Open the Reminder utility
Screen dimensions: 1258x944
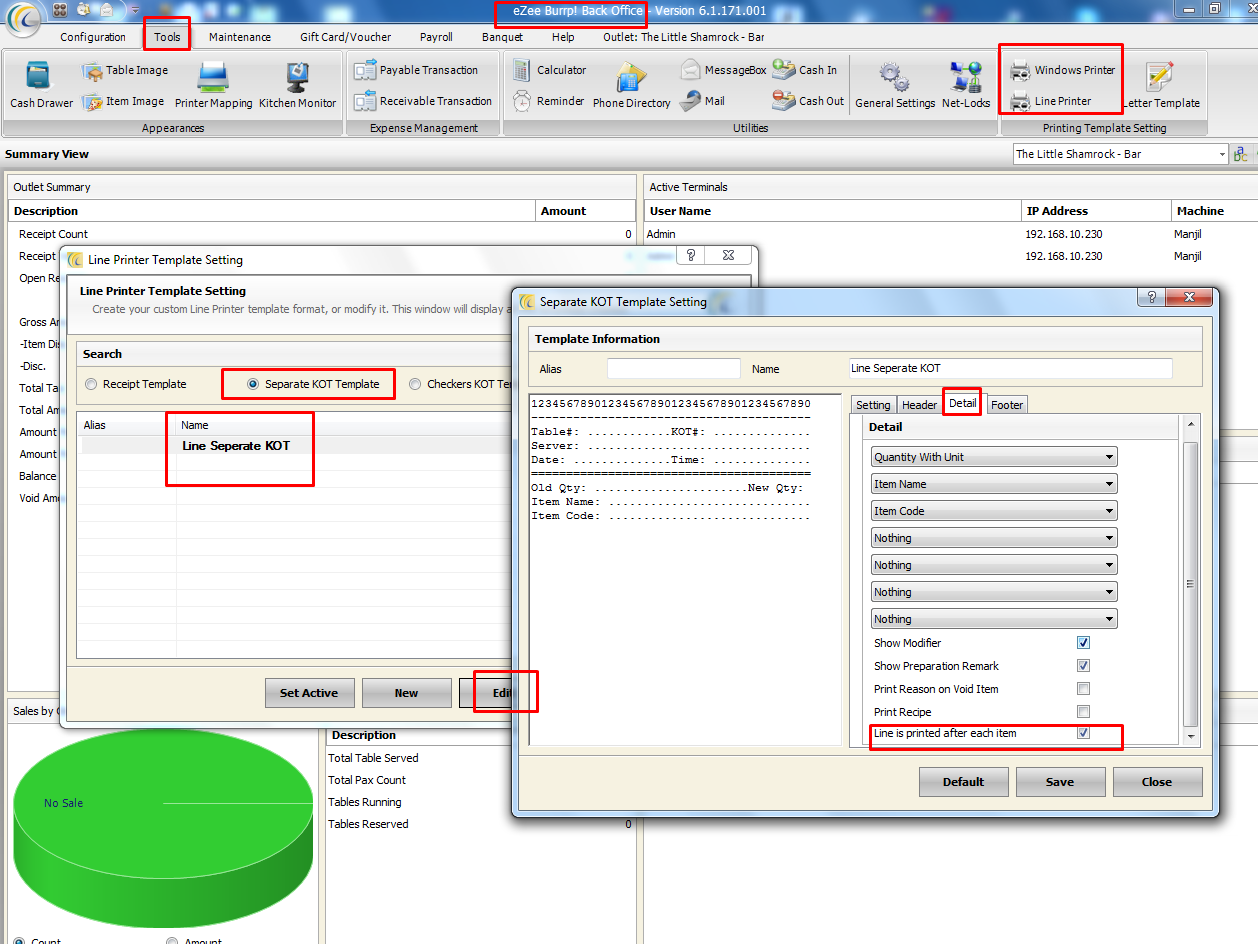click(x=548, y=101)
